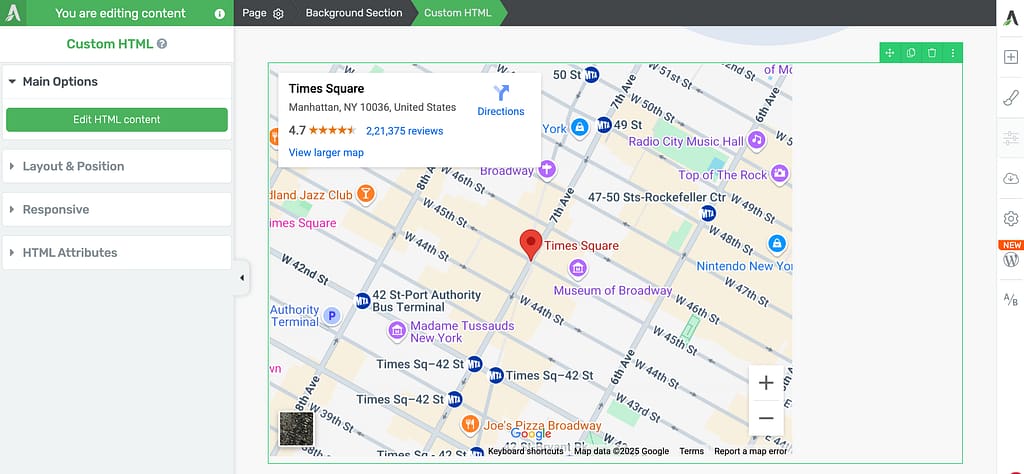Zoom out the map with minus button

pos(766,419)
